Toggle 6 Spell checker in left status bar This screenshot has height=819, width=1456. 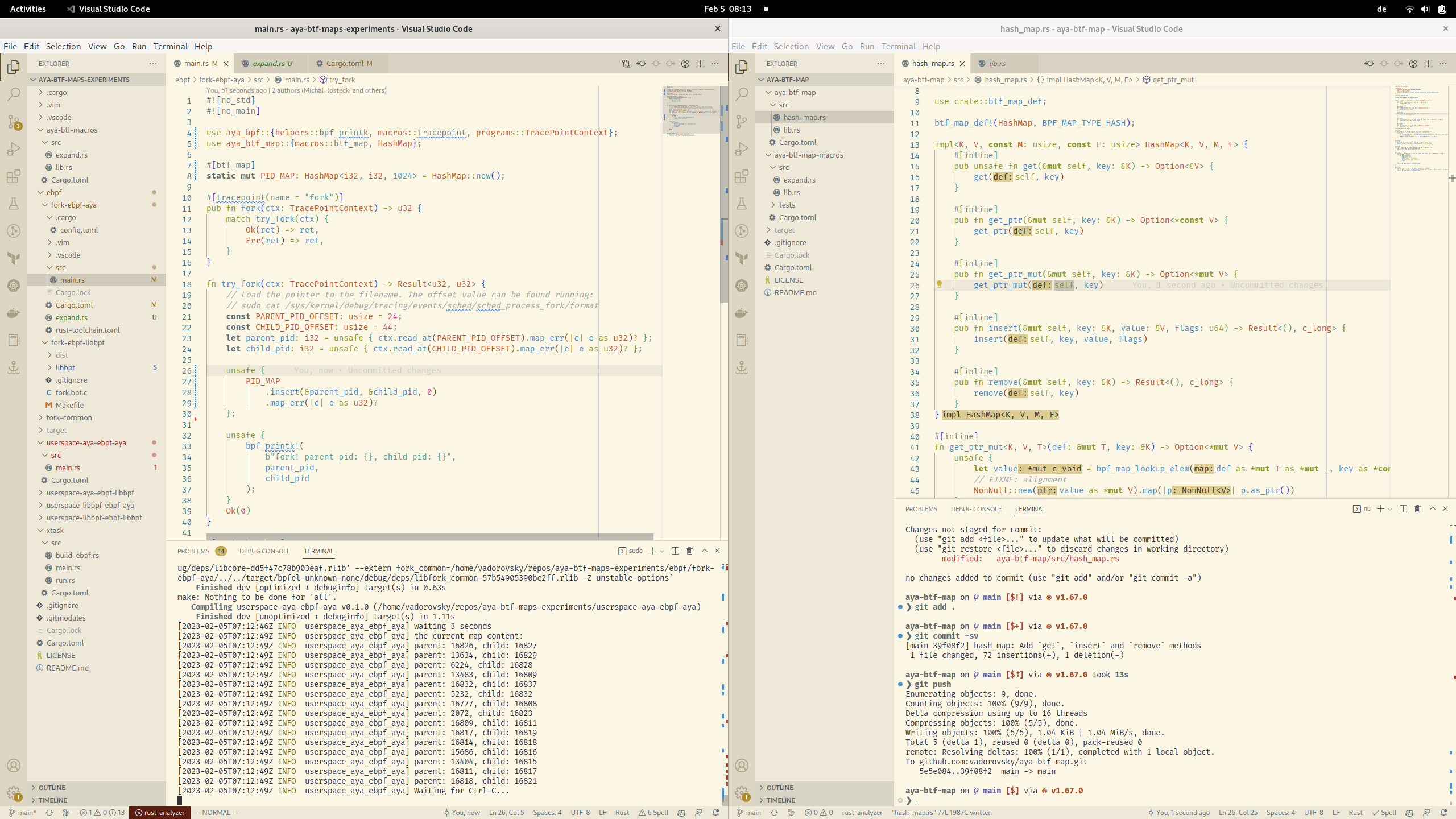pos(653,813)
